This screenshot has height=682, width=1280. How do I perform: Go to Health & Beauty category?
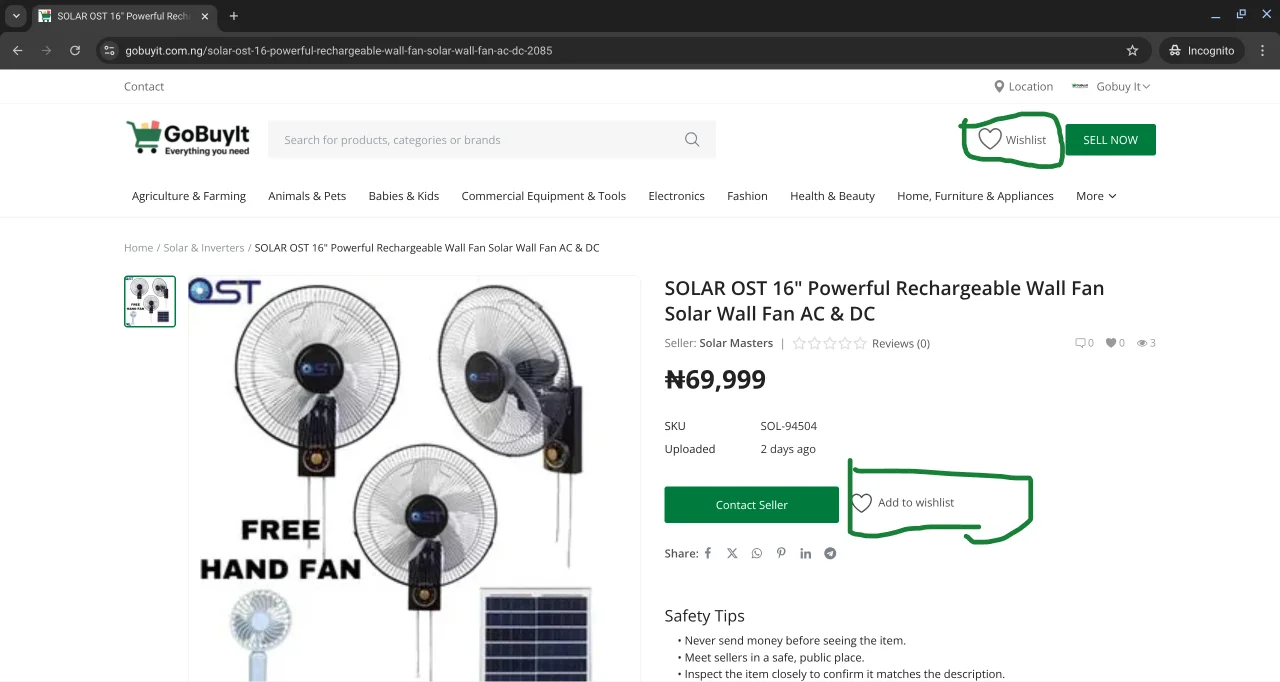(832, 196)
